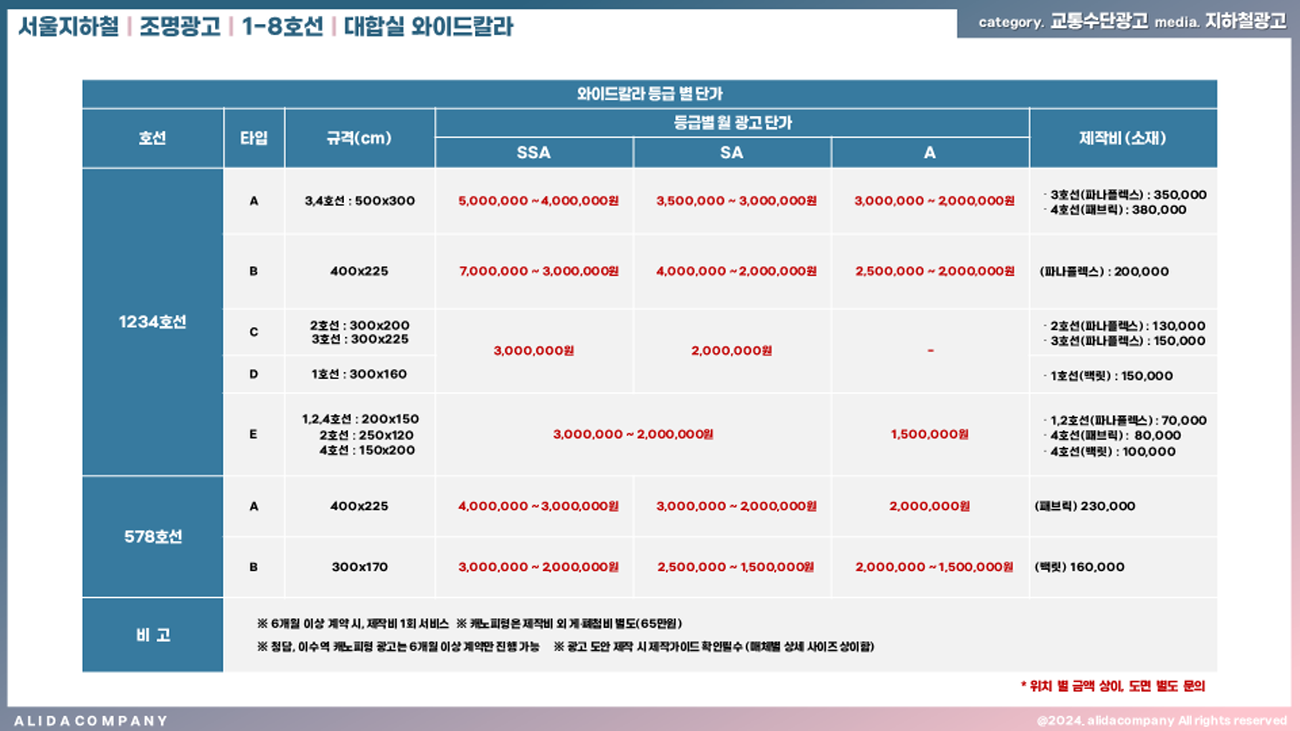Select the 규격(cm) column header

(359, 138)
